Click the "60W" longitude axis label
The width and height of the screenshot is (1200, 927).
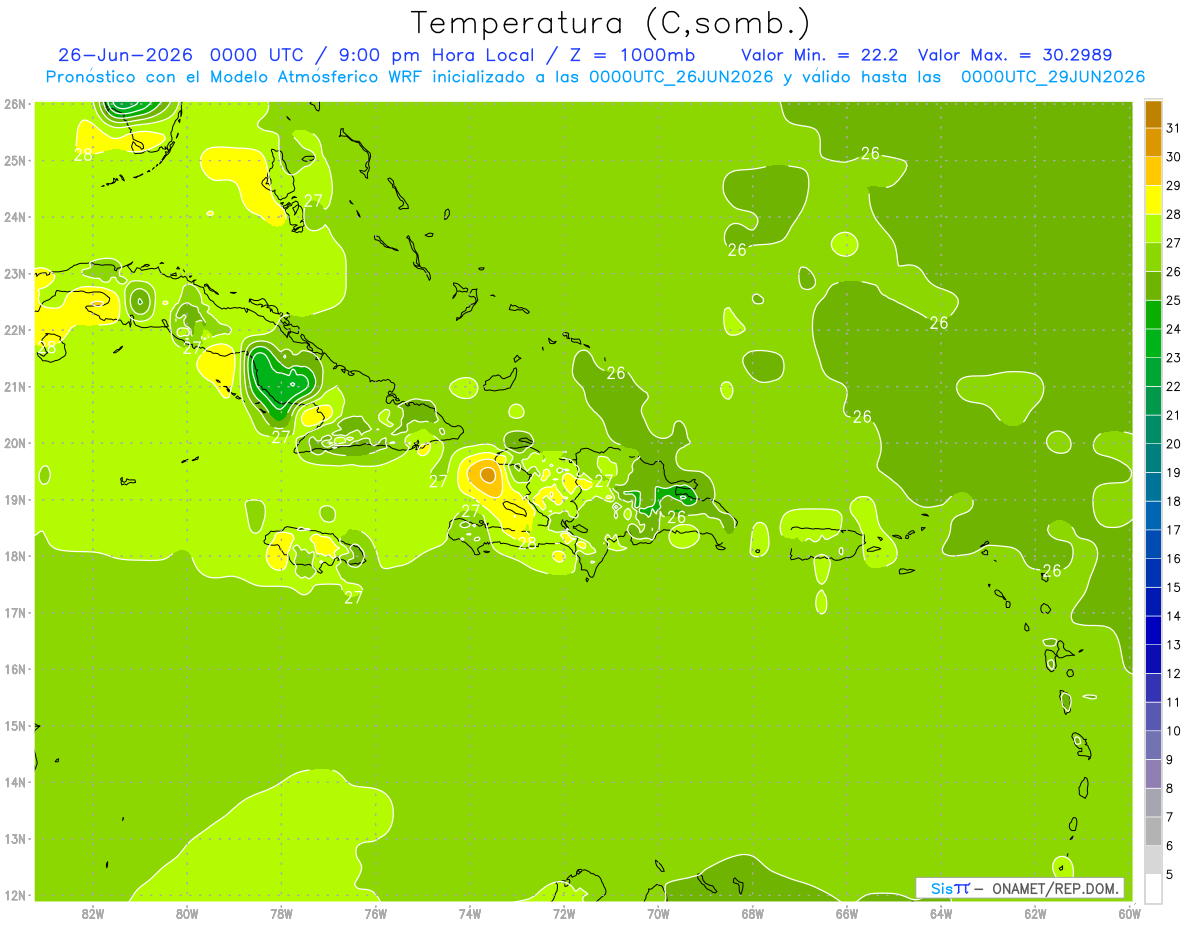[x=1129, y=913]
